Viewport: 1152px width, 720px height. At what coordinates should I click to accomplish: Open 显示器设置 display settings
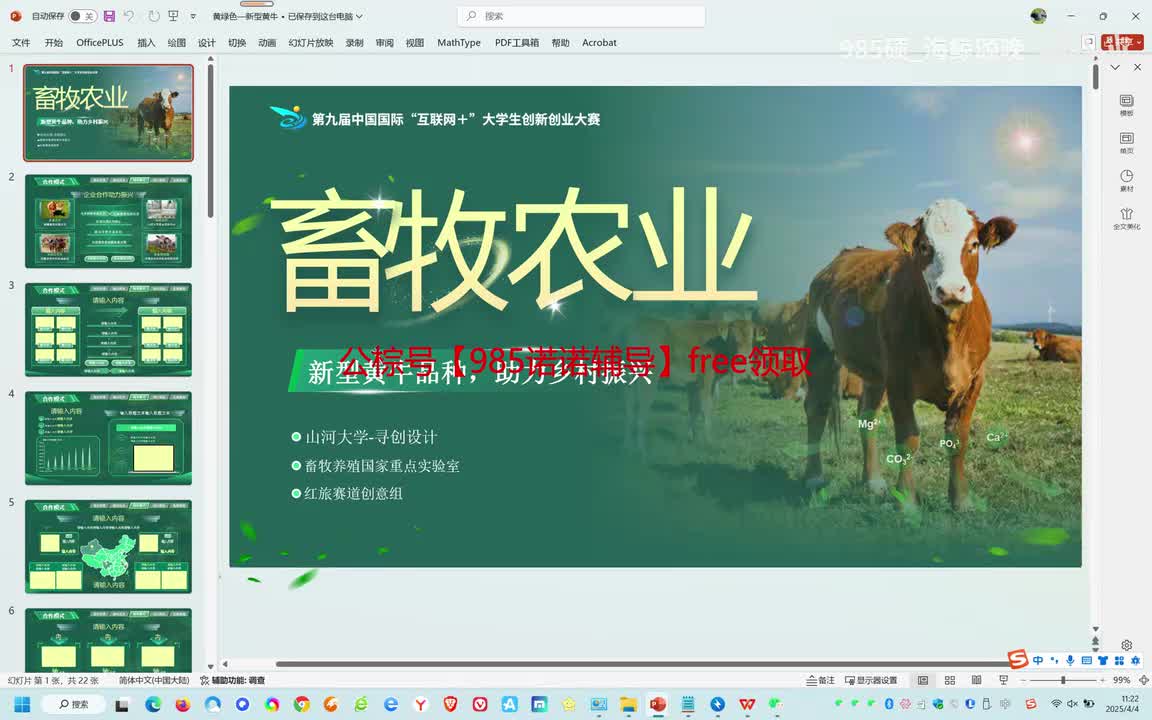coord(871,680)
